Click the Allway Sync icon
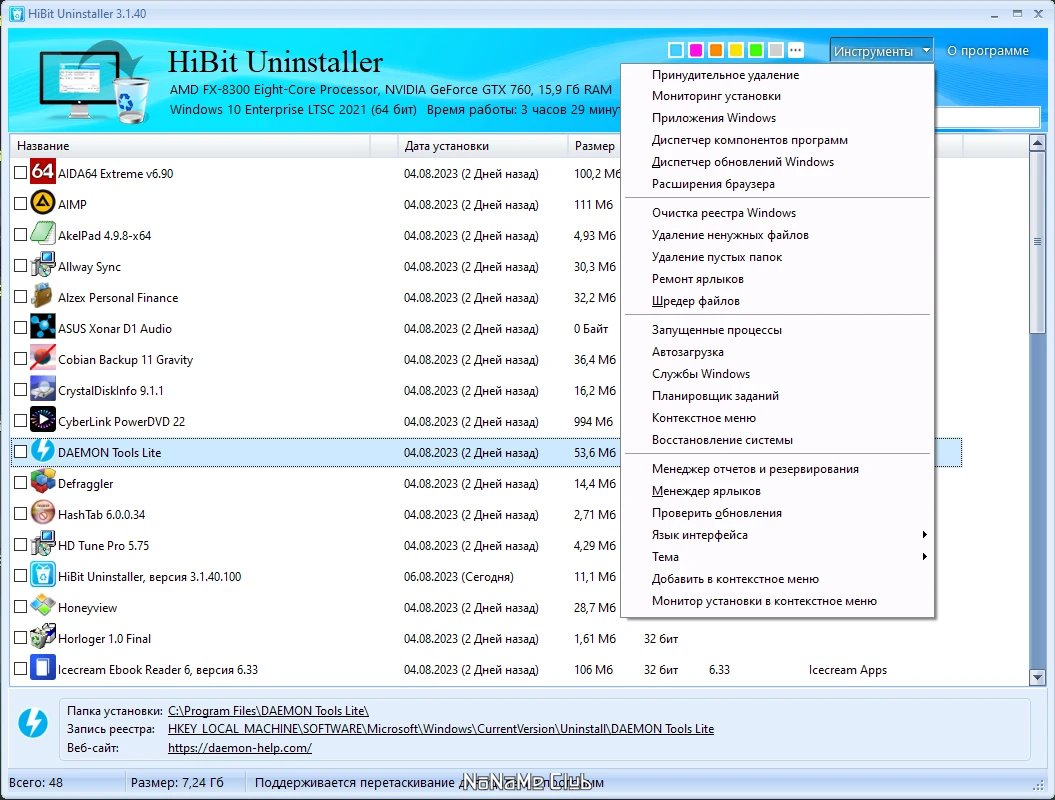 point(42,264)
